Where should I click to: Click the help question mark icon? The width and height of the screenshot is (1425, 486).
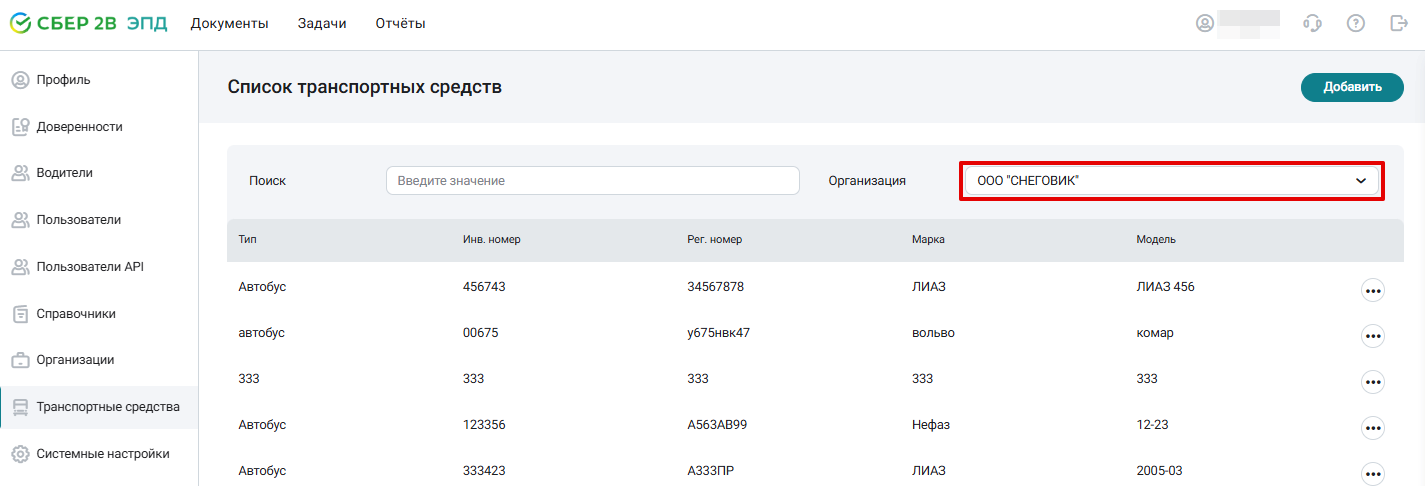click(x=1356, y=23)
